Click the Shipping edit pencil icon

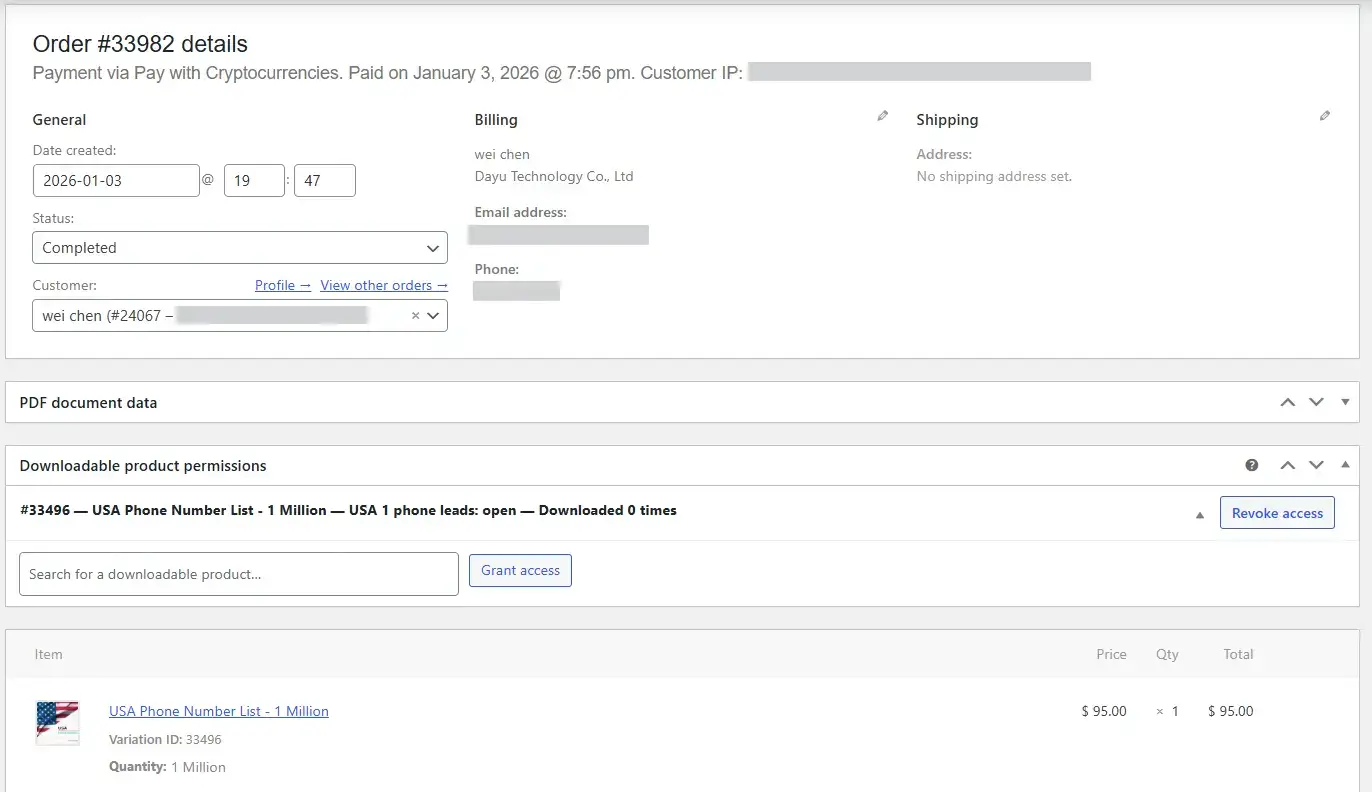pyautogui.click(x=1324, y=116)
